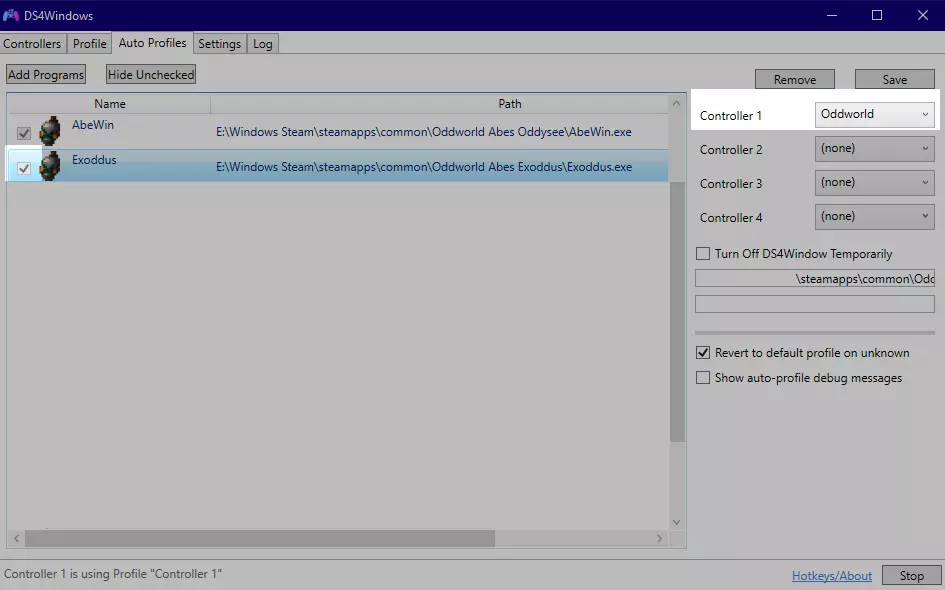The height and width of the screenshot is (590, 945).
Task: Click the vertical scrollbar up arrow
Action: pyautogui.click(x=676, y=103)
